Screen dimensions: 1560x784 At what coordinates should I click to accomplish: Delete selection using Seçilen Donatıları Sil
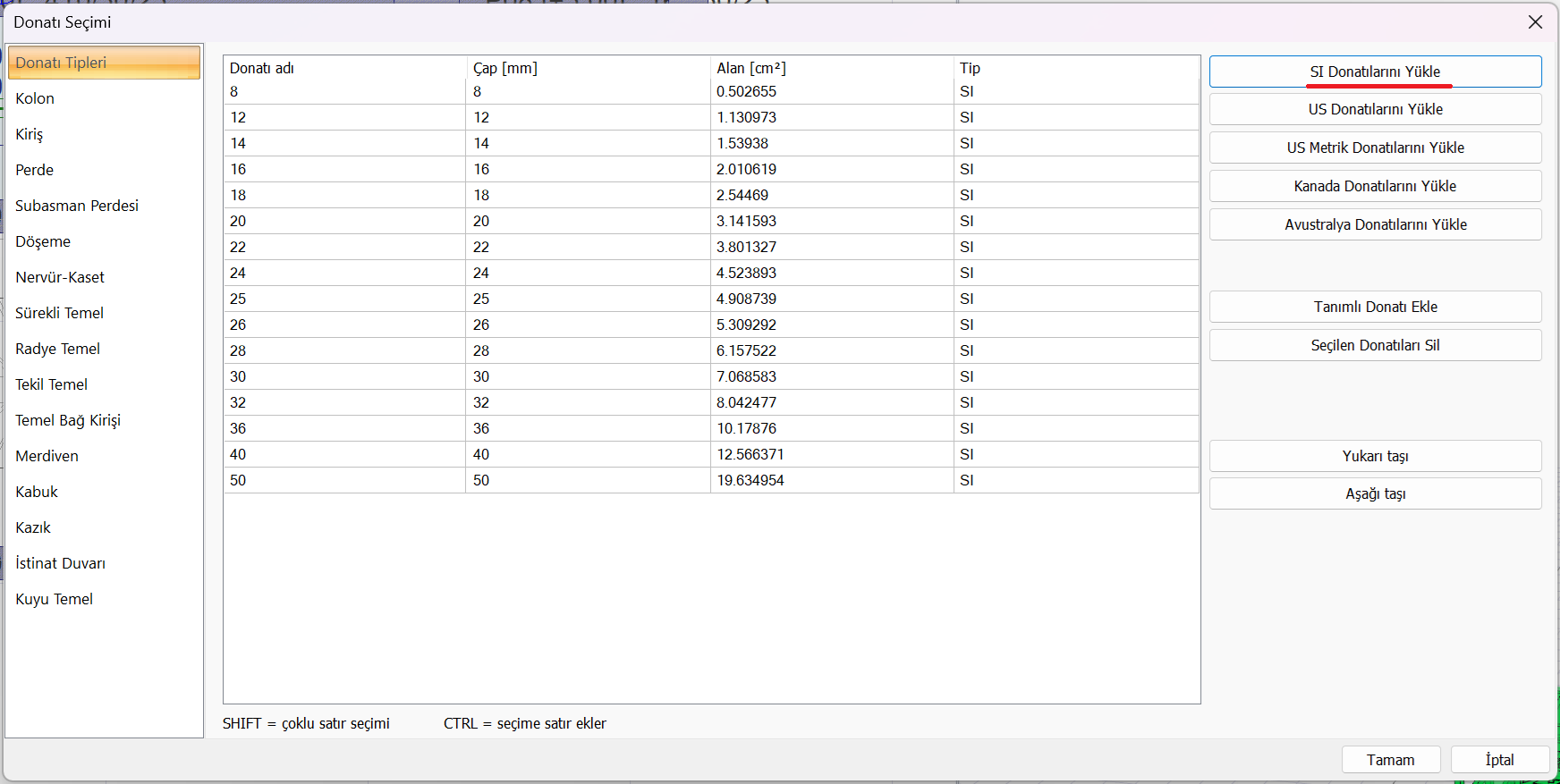click(x=1375, y=345)
